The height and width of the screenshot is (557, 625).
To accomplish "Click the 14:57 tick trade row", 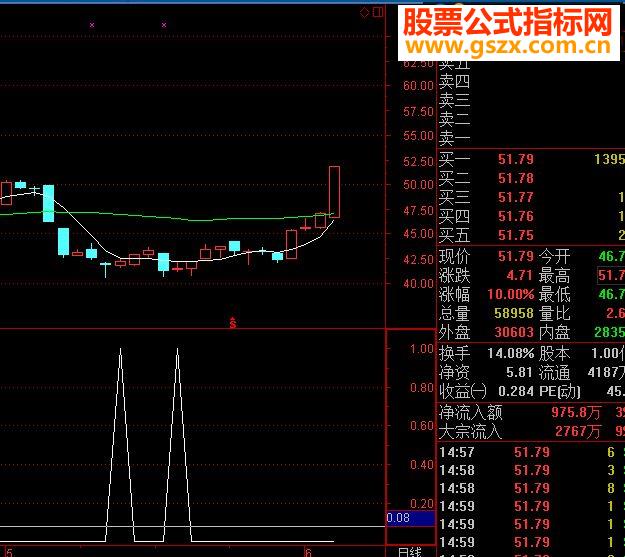I will [x=532, y=452].
